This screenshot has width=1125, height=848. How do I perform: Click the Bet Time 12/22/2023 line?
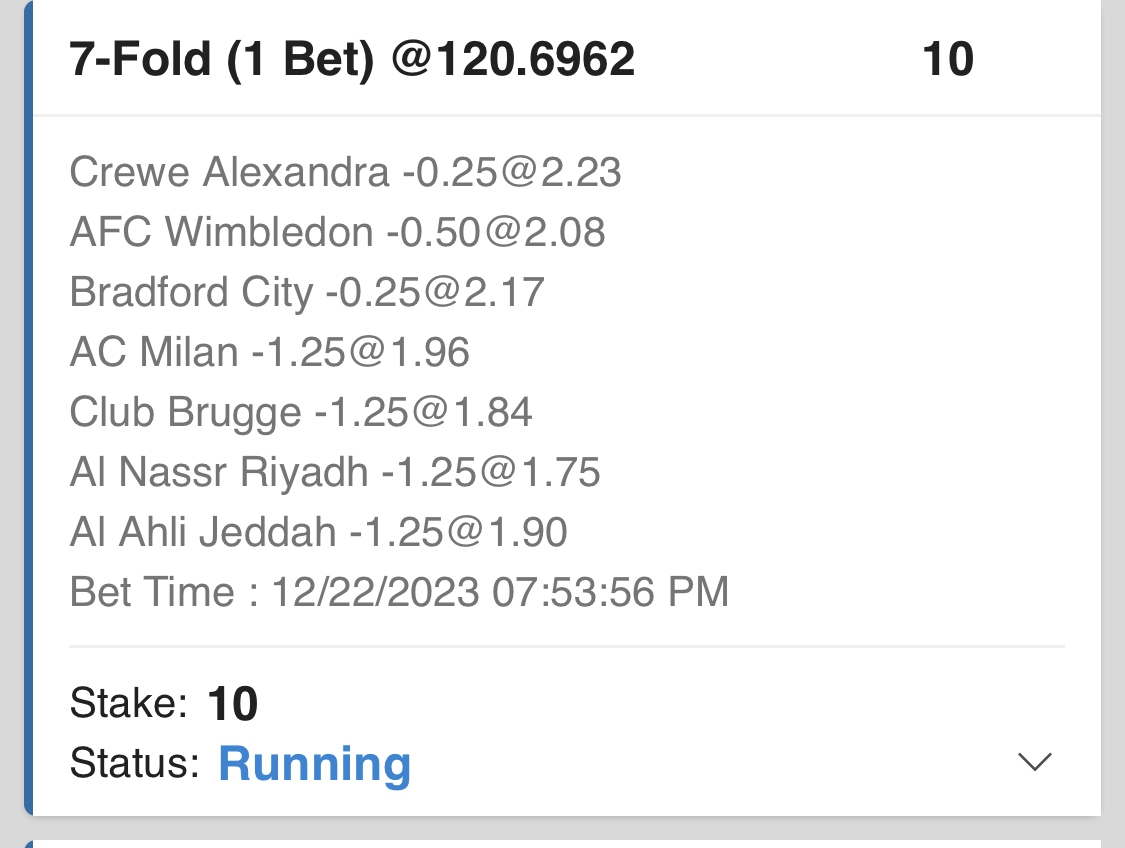399,592
